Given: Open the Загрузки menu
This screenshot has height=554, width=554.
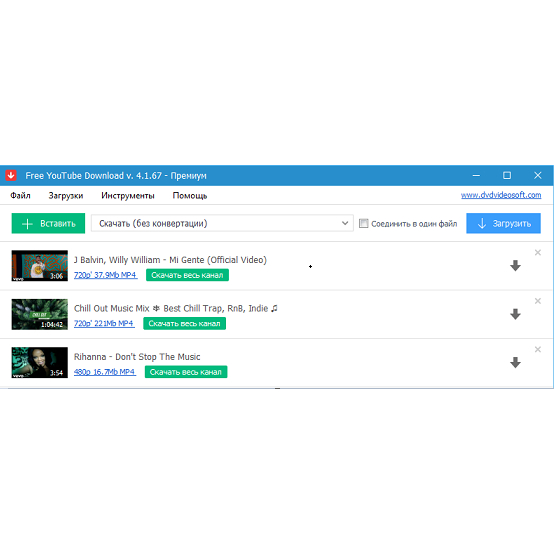Looking at the screenshot, I should 66,195.
